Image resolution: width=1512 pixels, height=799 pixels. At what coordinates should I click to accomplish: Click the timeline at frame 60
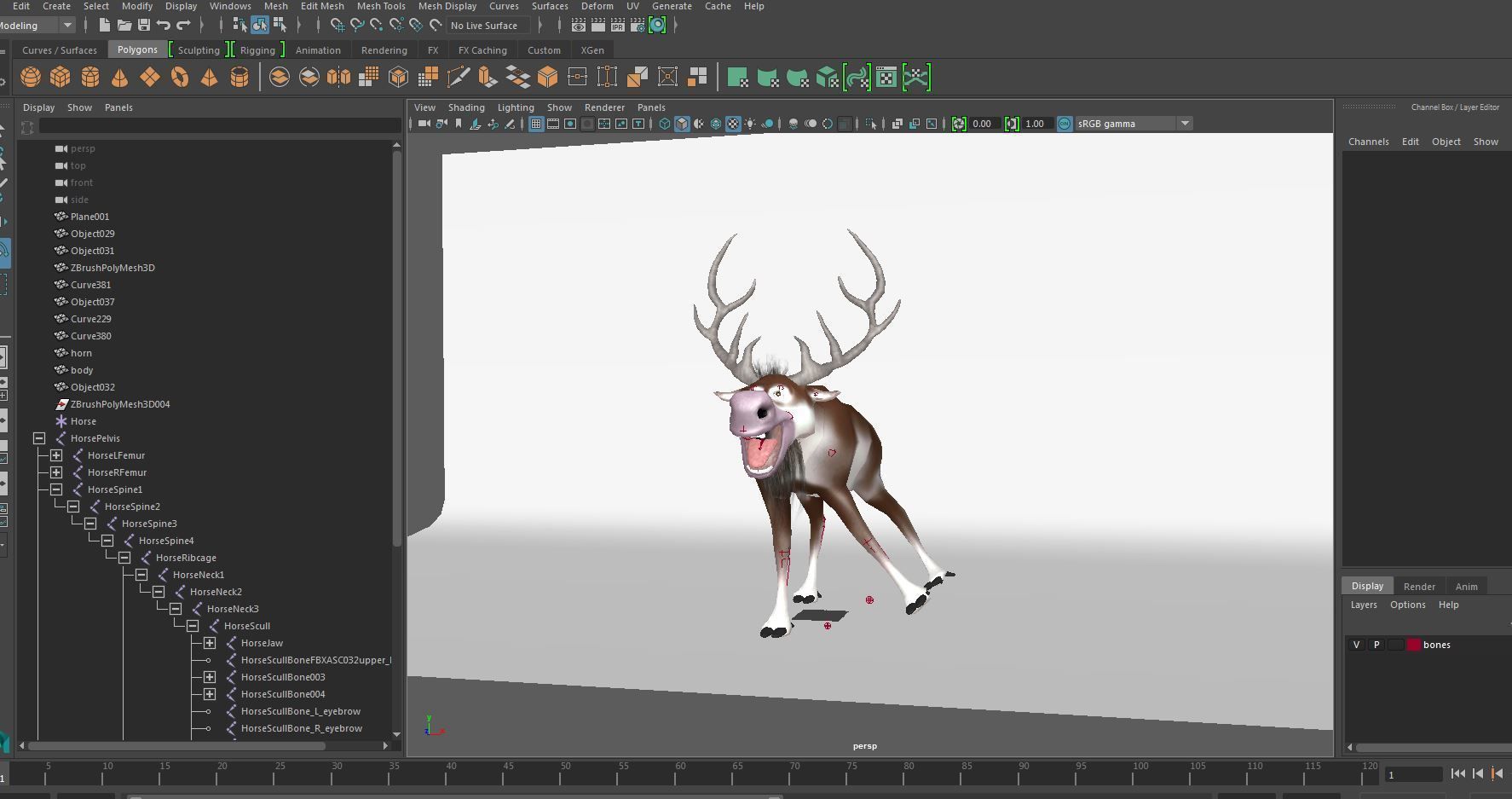(x=680, y=773)
